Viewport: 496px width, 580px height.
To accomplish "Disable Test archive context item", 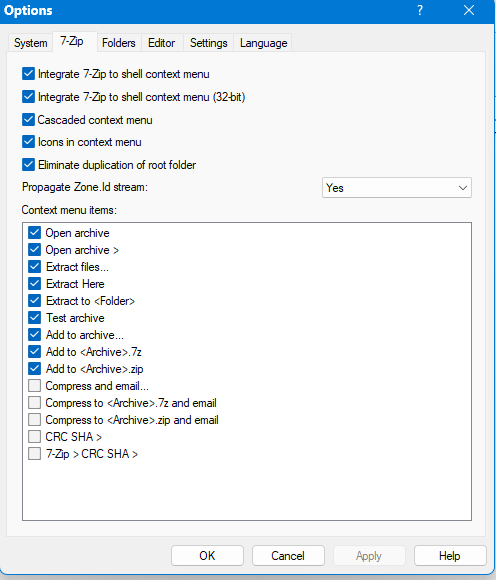I will tap(34, 318).
